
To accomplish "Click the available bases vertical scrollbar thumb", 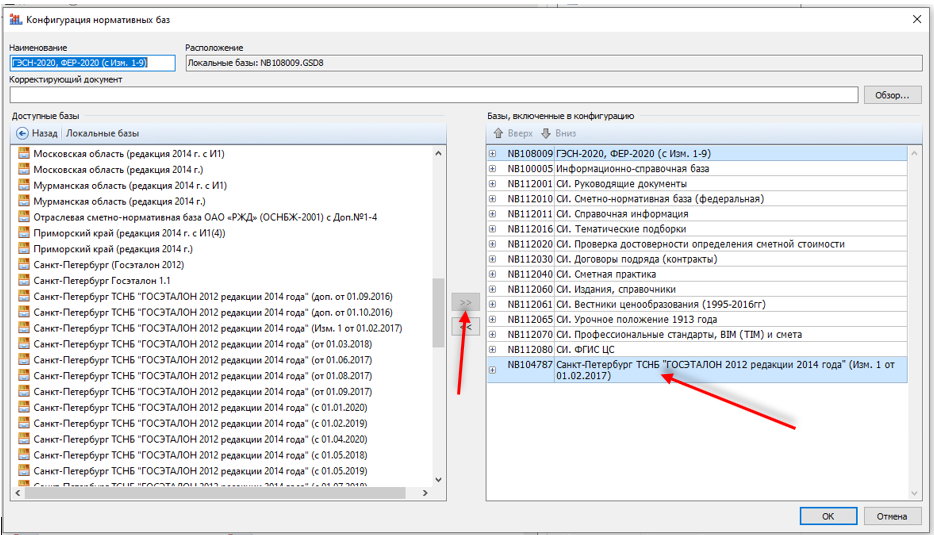I will 438,313.
